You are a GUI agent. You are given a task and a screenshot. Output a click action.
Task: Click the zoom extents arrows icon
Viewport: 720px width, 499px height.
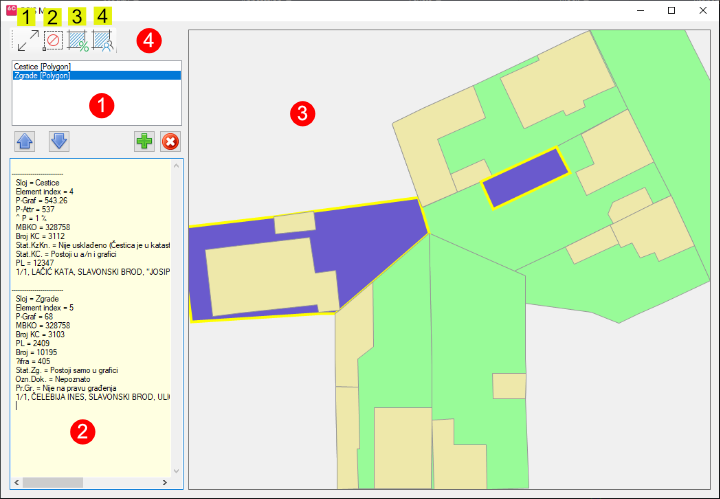[27, 40]
